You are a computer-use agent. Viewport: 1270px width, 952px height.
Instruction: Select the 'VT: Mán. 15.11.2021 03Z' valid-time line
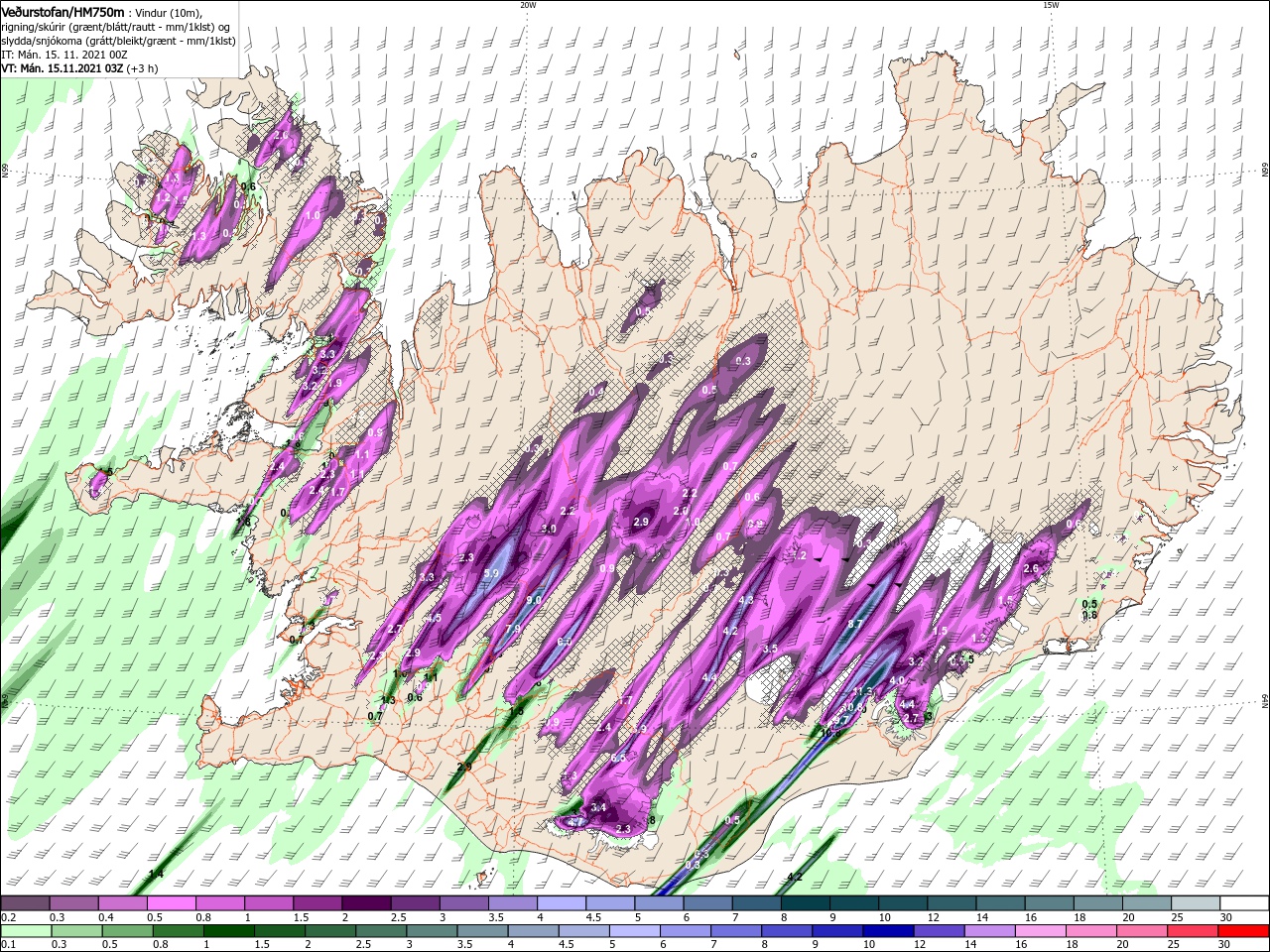(x=64, y=68)
